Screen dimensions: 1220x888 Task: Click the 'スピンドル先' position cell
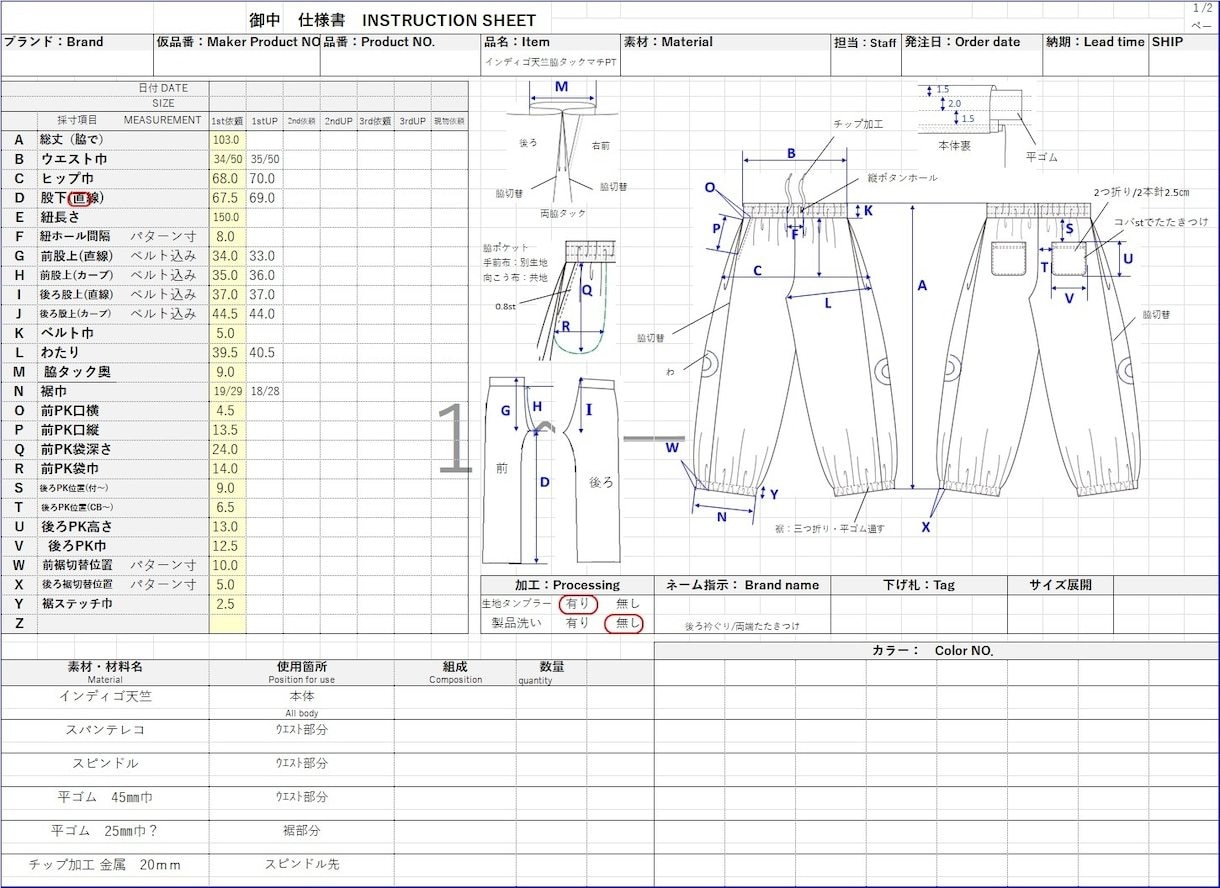coord(302,864)
